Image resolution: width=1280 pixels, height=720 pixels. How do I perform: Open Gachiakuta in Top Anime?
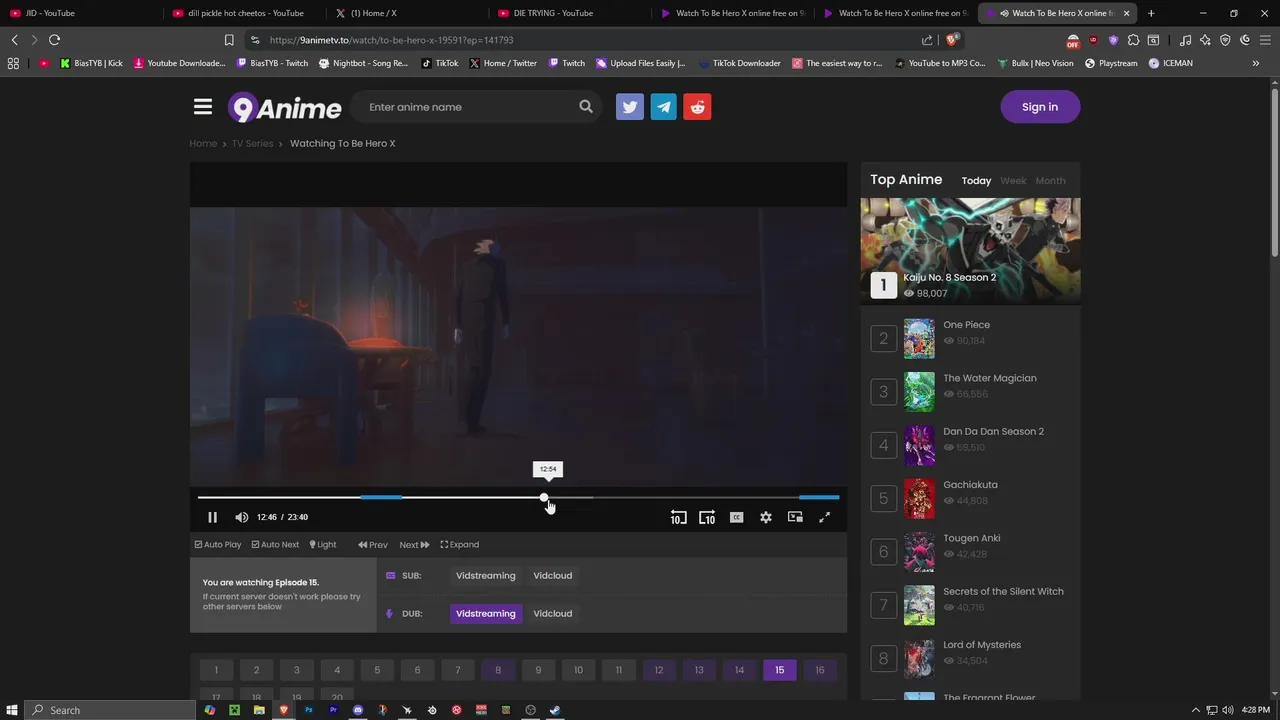pyautogui.click(x=970, y=485)
